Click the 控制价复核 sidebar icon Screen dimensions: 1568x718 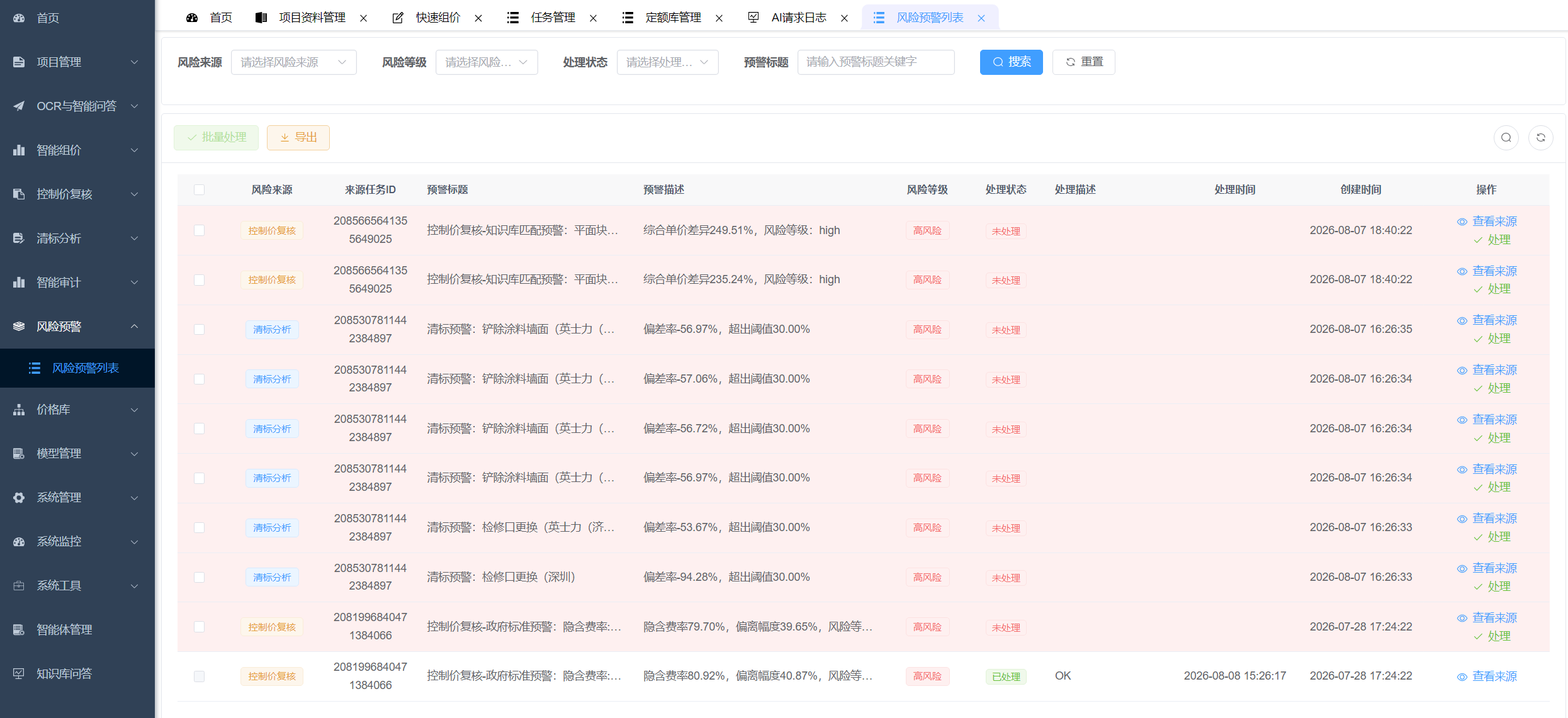[x=19, y=194]
